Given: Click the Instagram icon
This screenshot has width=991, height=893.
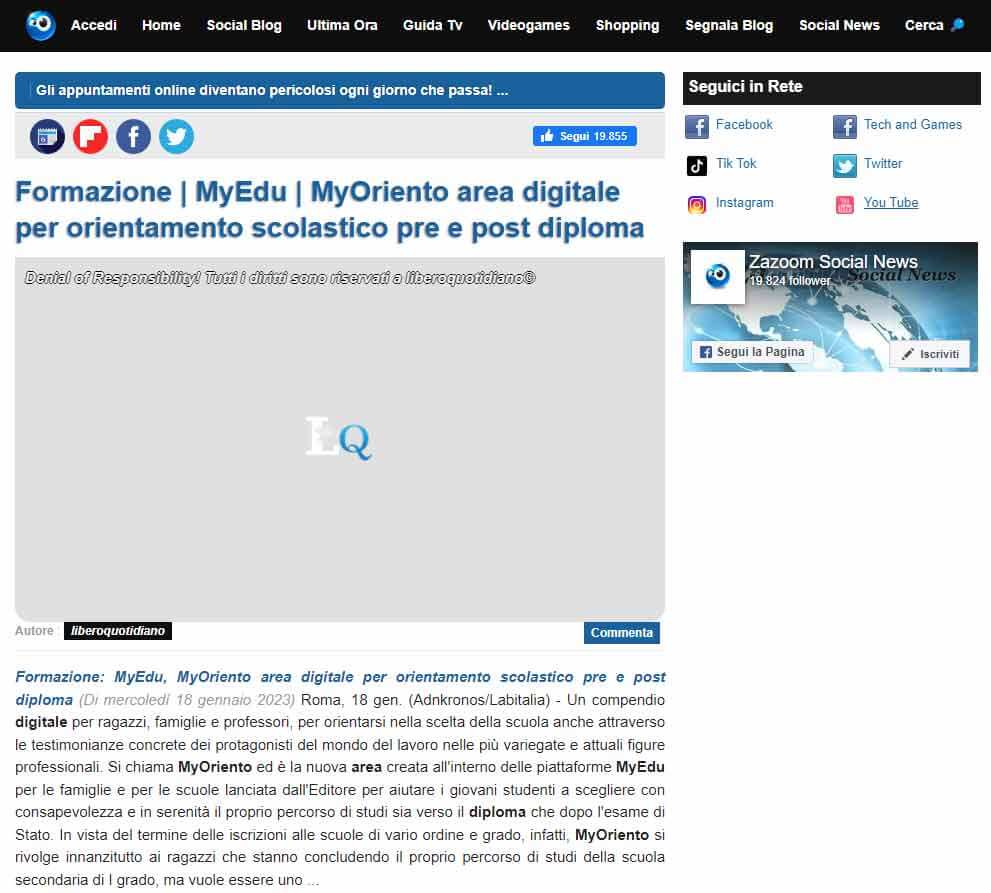Looking at the screenshot, I should 696,205.
